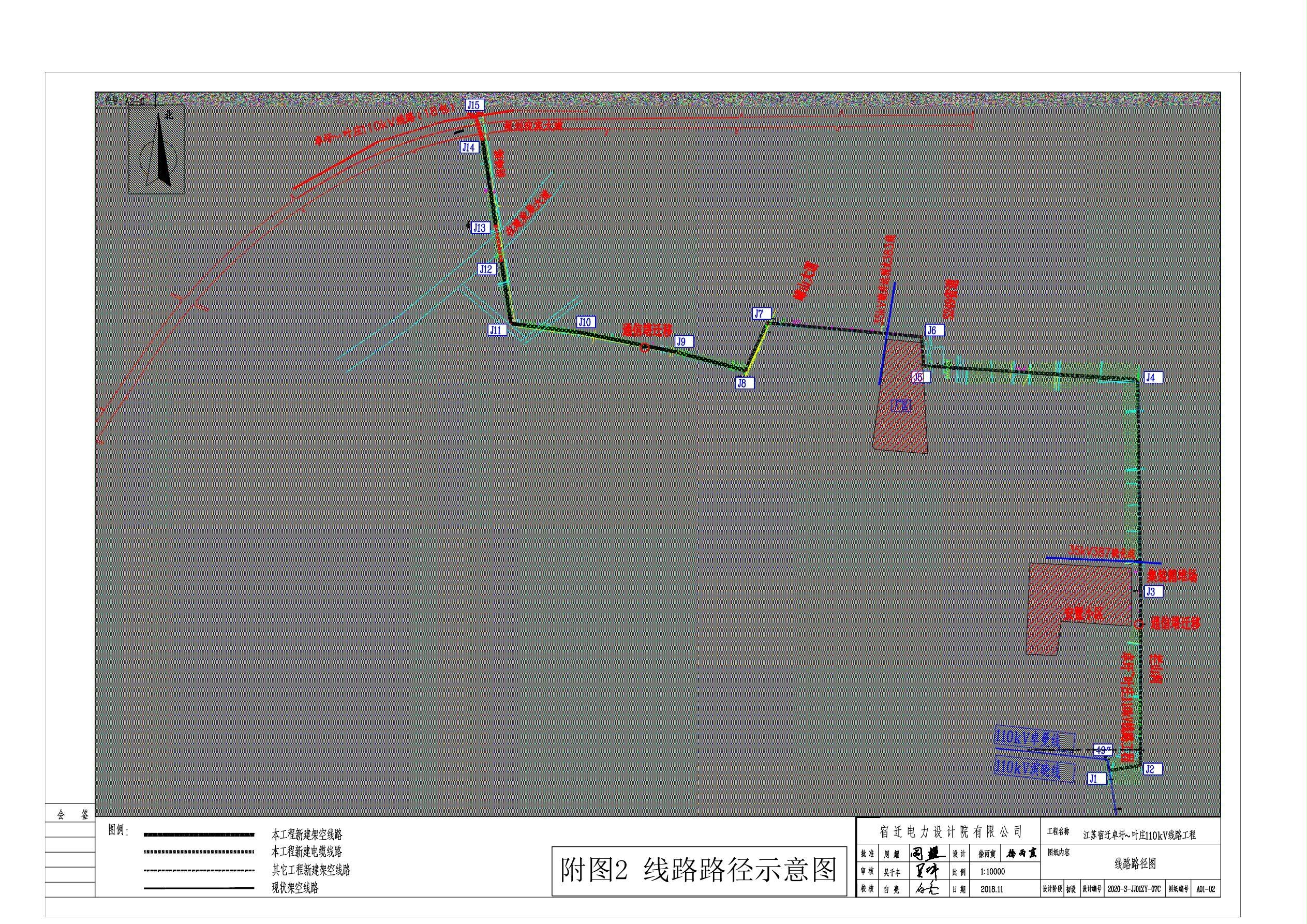Viewport: 1307px width, 924px height.
Task: Click the solid thick legend line sample
Action: coord(199,835)
